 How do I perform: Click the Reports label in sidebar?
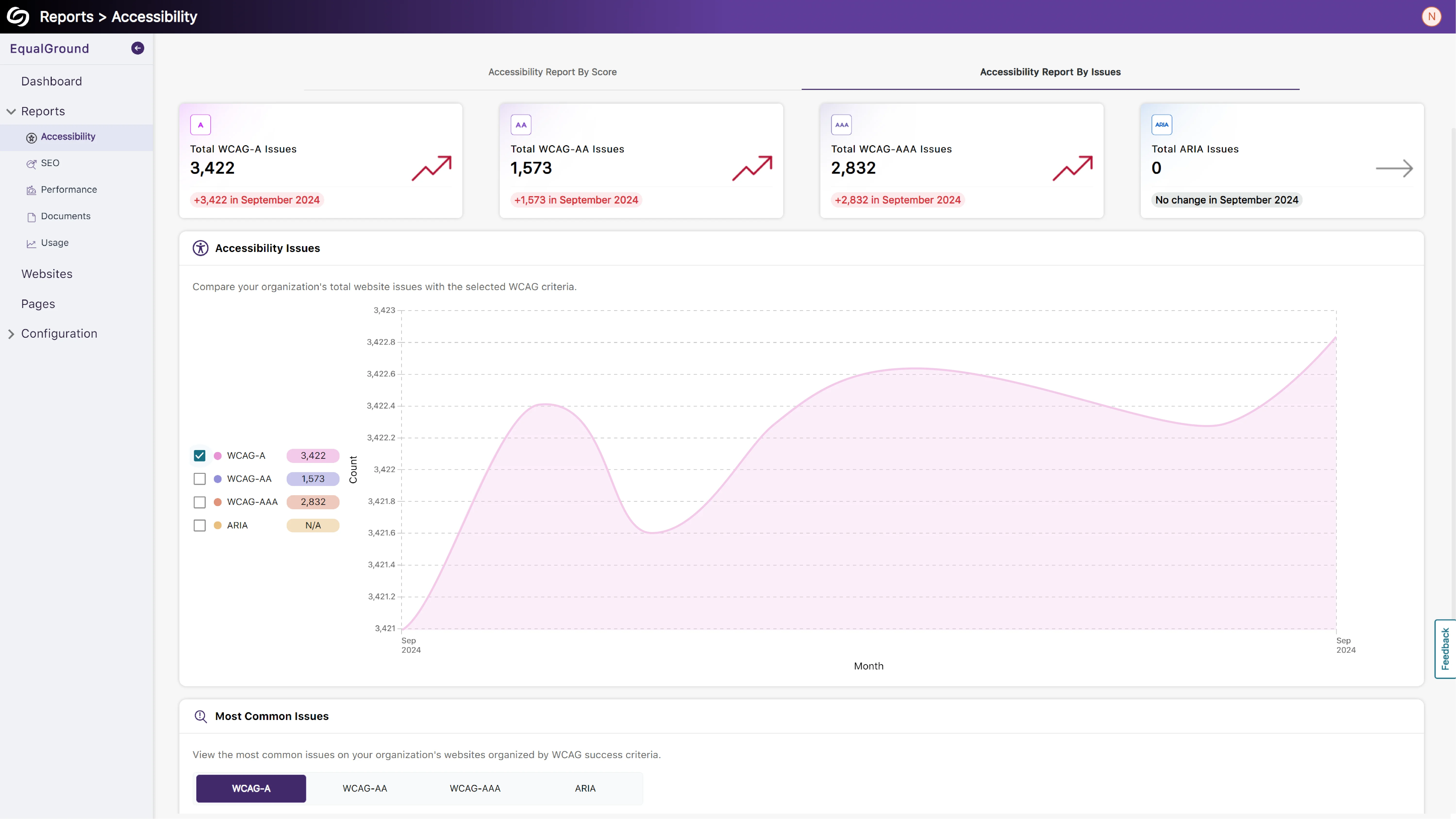click(43, 111)
